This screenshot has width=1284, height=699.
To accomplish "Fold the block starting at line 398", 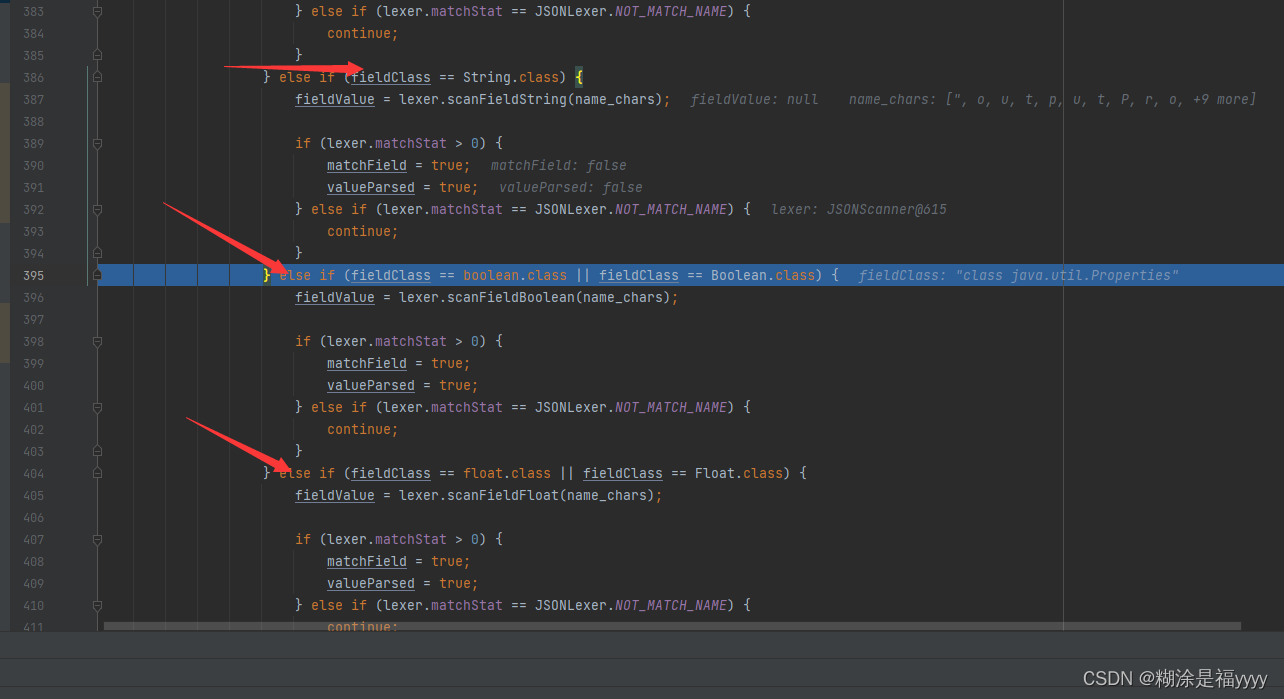I will click(x=97, y=341).
